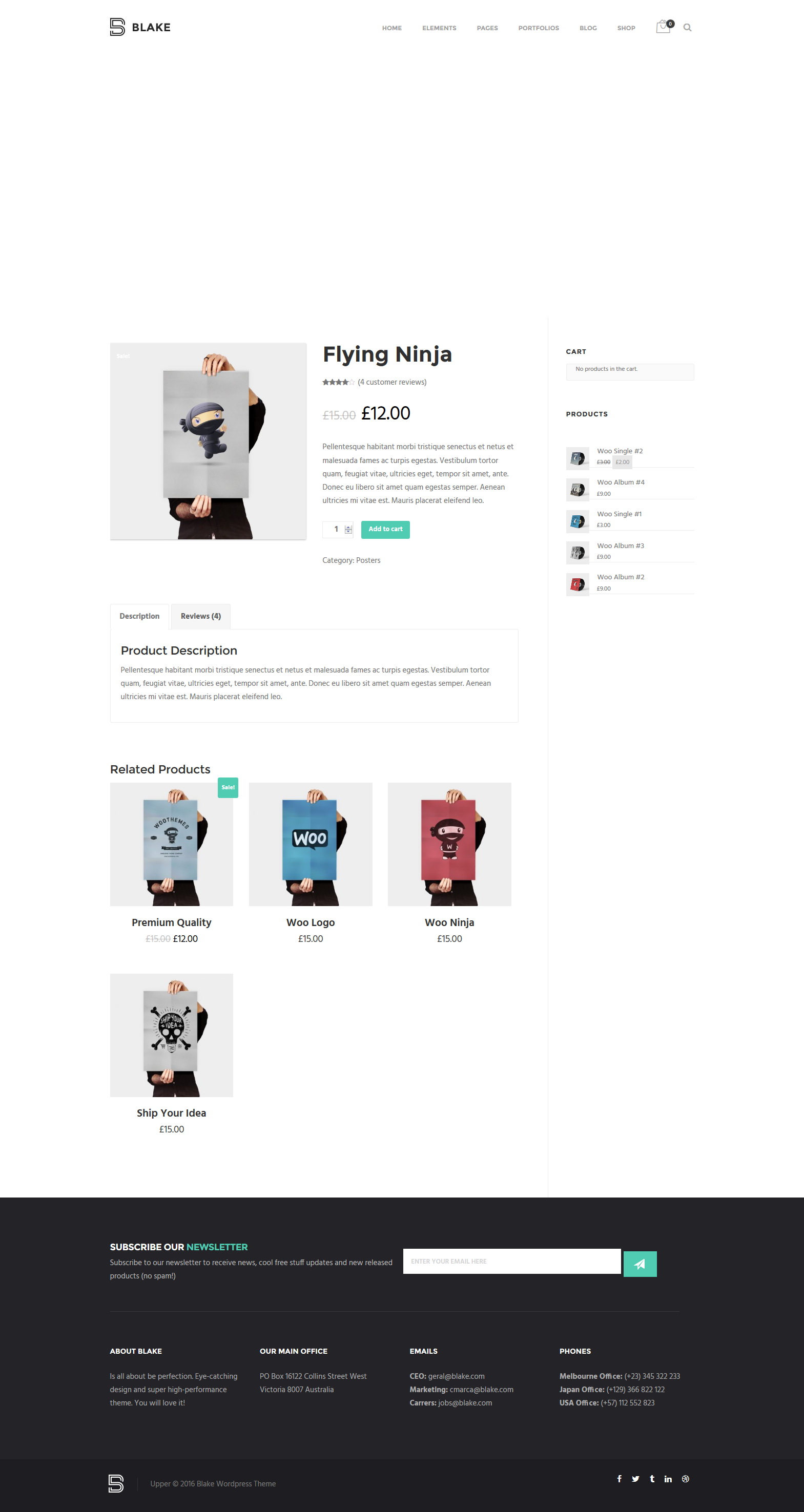Viewport: 804px width, 1512px height.
Task: Click the Add to cart button
Action: click(385, 530)
